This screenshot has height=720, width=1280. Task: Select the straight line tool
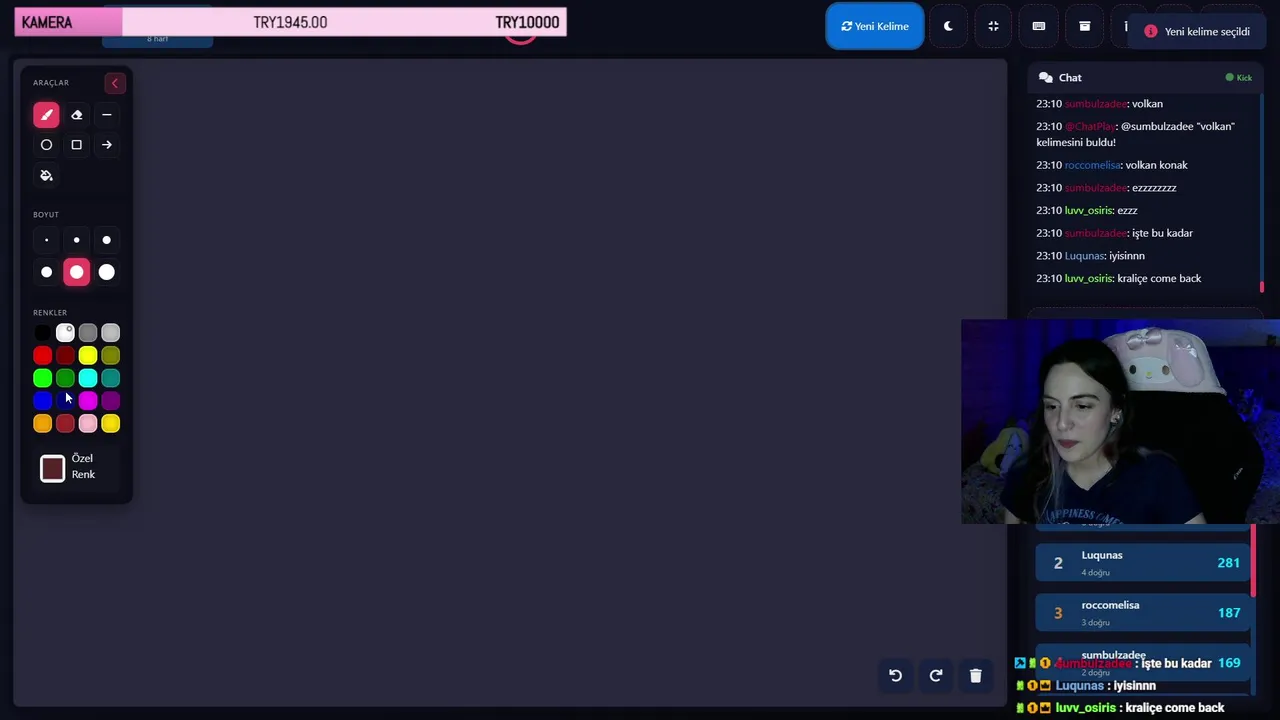[106, 115]
